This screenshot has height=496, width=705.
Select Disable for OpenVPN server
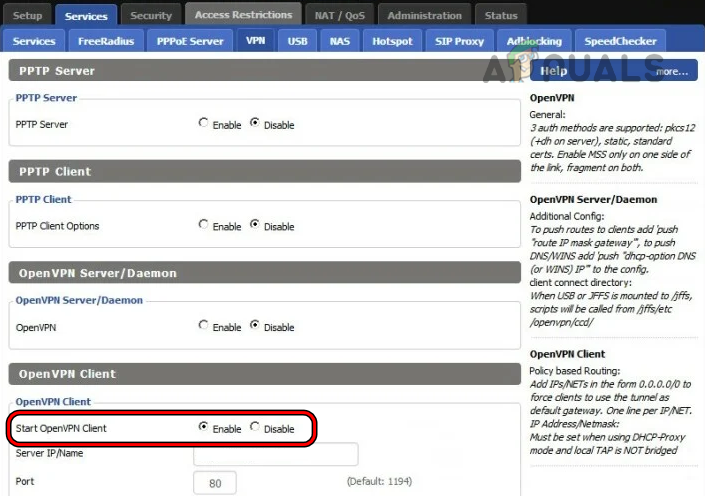[254, 325]
